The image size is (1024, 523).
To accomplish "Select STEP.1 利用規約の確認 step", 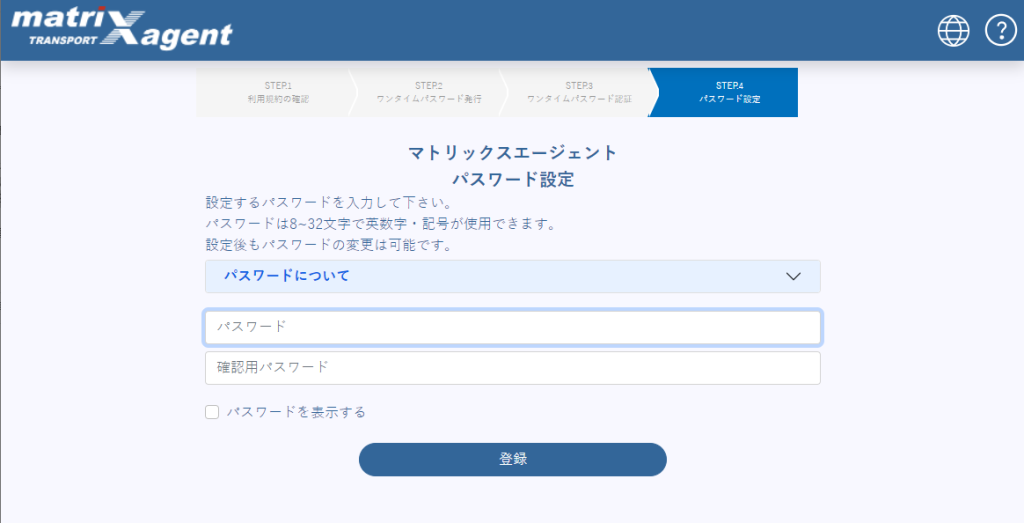I will coord(278,93).
